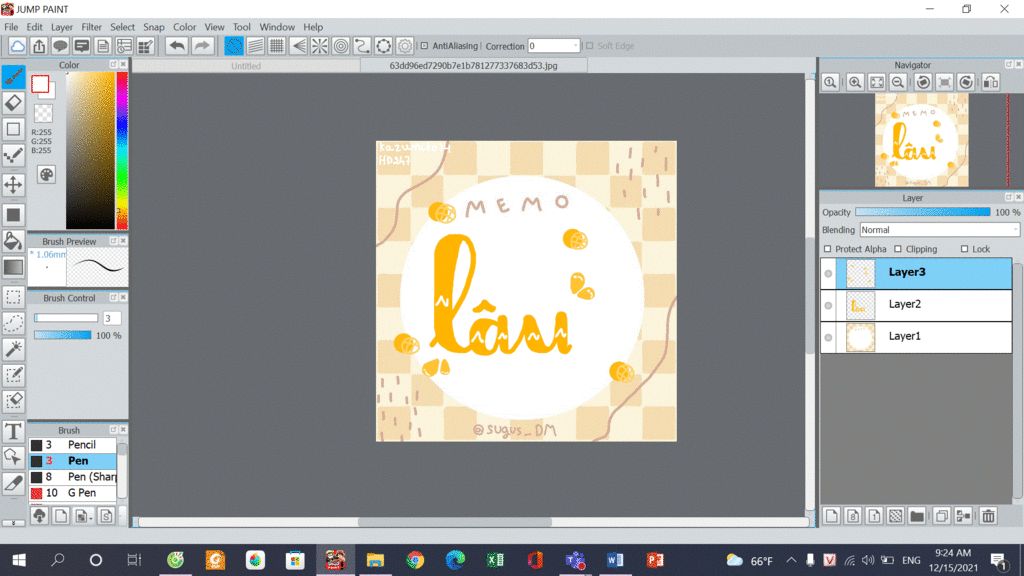The image size is (1024, 576).
Task: Download brush from cloud icon
Action: pyautogui.click(x=39, y=516)
